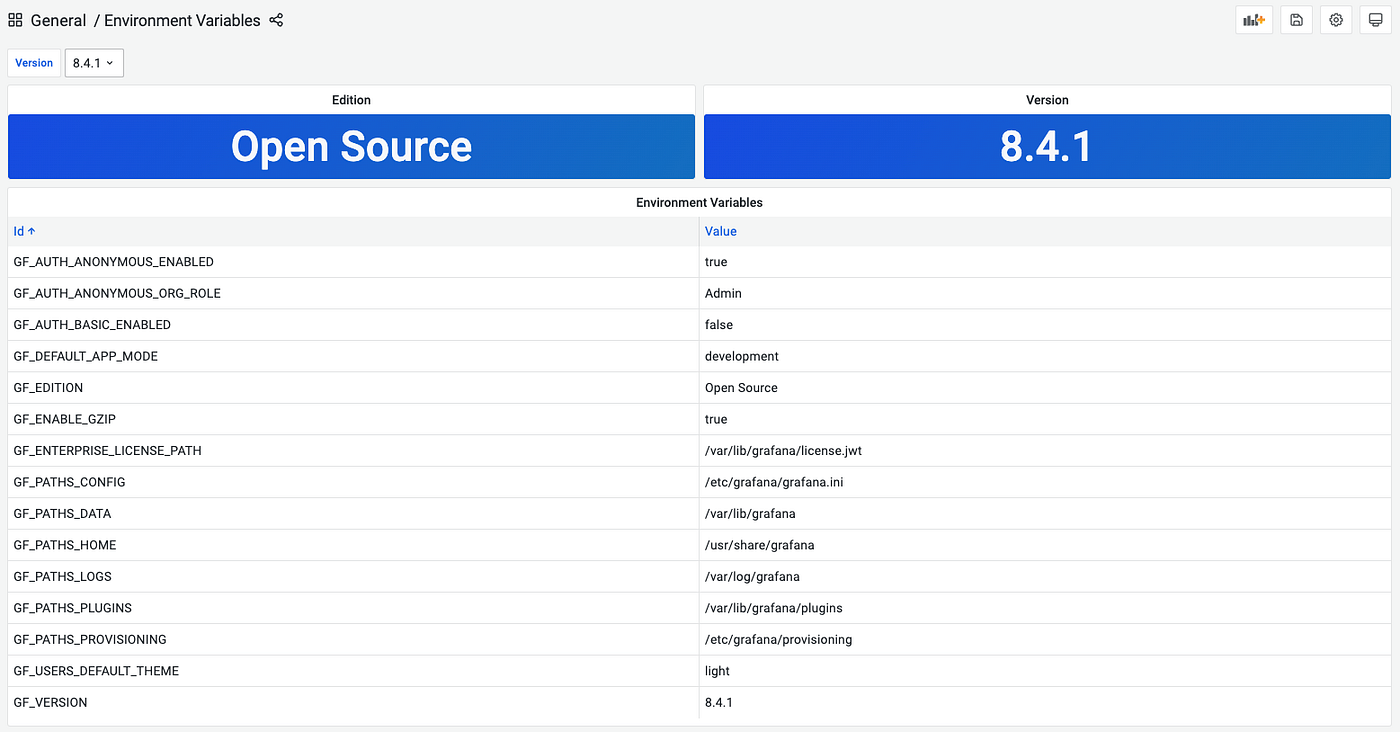1400x732 pixels.
Task: Click the 8.4.1 version stat value
Action: pos(1047,146)
